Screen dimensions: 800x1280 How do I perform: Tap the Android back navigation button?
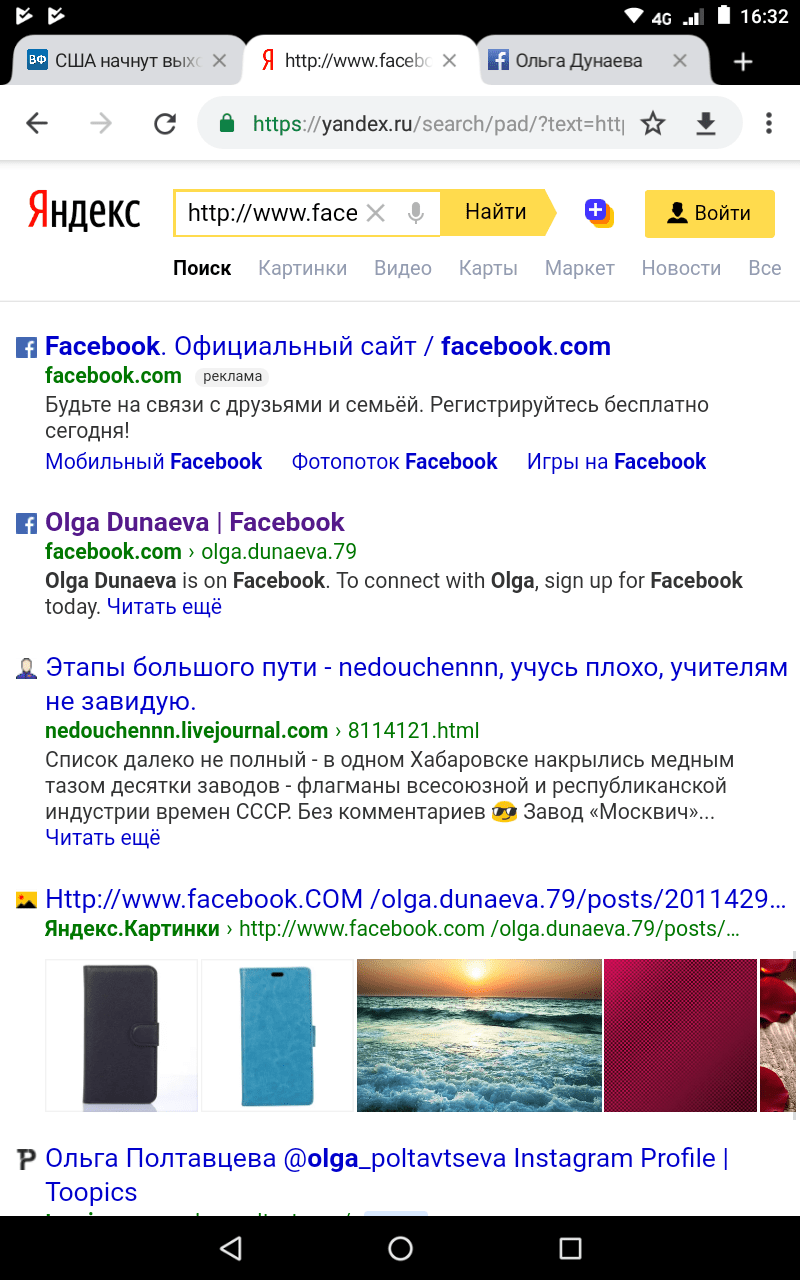coord(231,1248)
